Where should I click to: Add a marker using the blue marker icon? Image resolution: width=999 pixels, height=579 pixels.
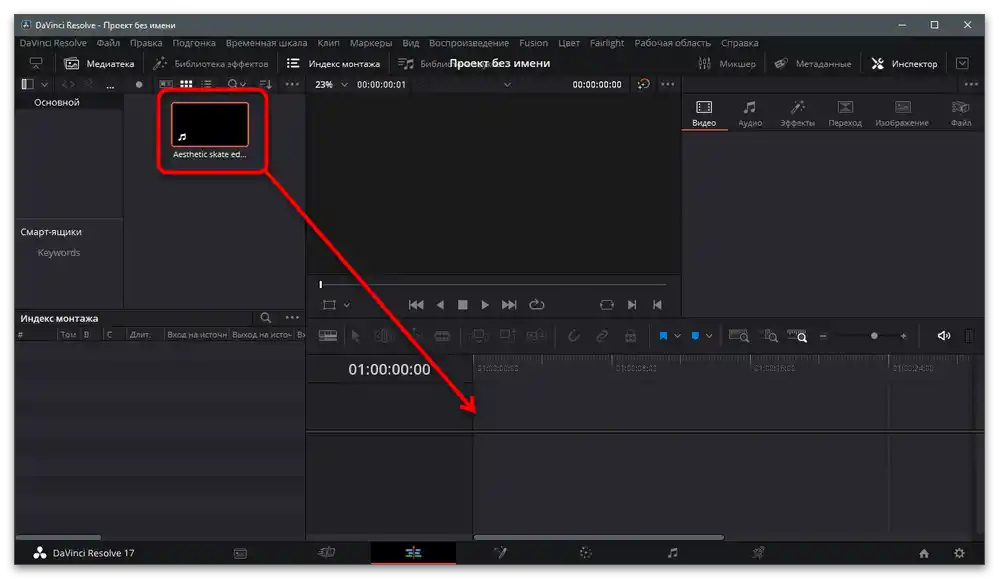(x=695, y=336)
